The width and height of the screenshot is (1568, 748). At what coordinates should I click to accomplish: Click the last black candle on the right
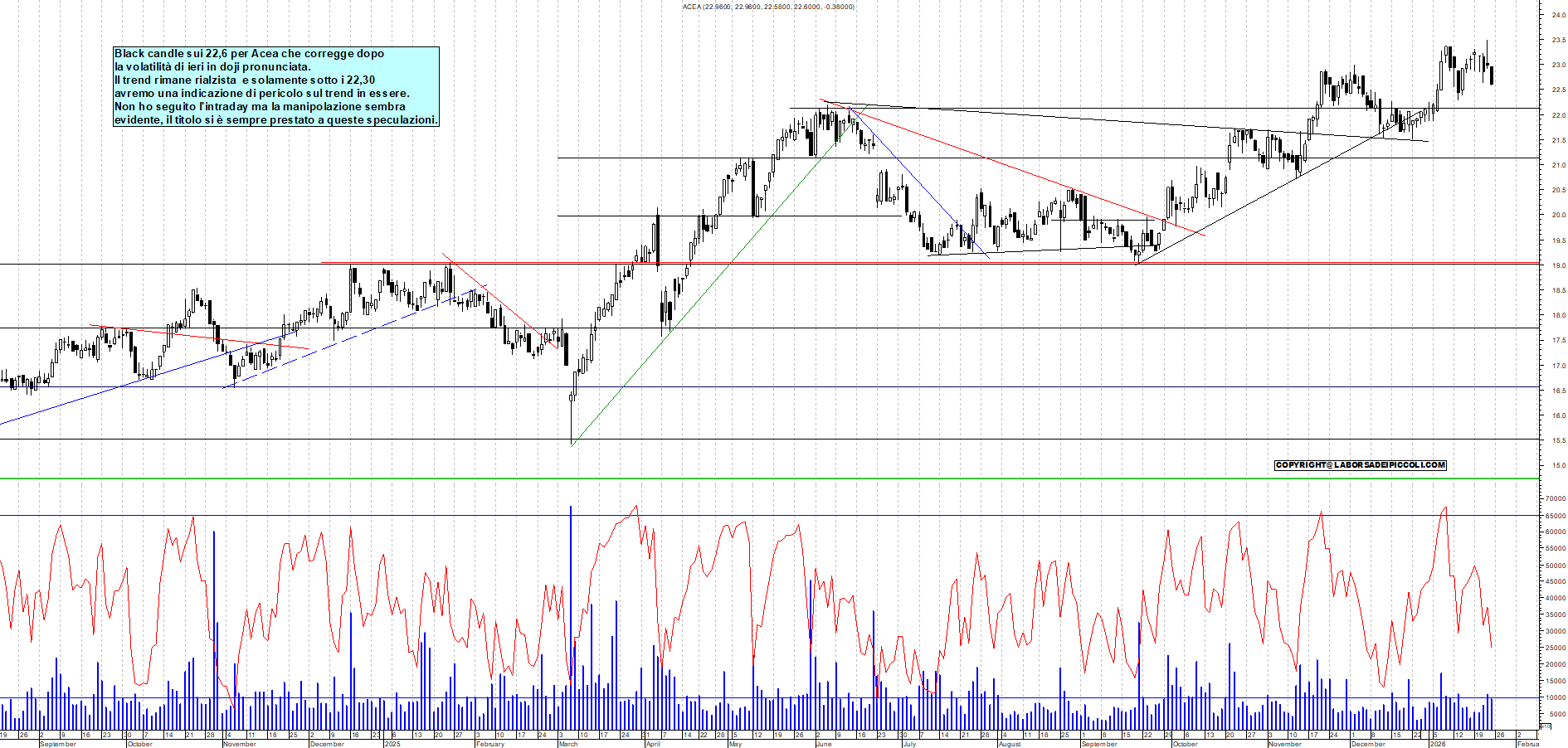[1492, 75]
